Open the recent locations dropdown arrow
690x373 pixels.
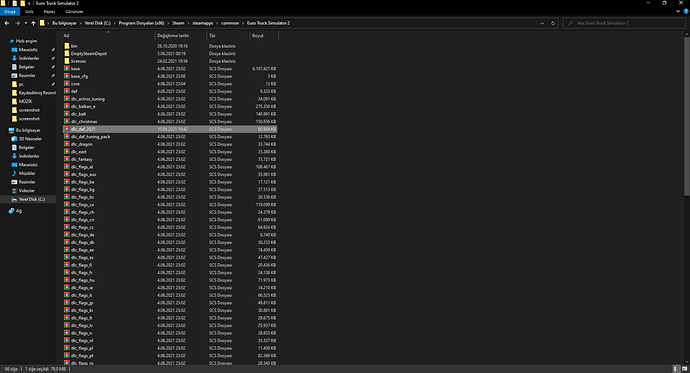point(26,23)
